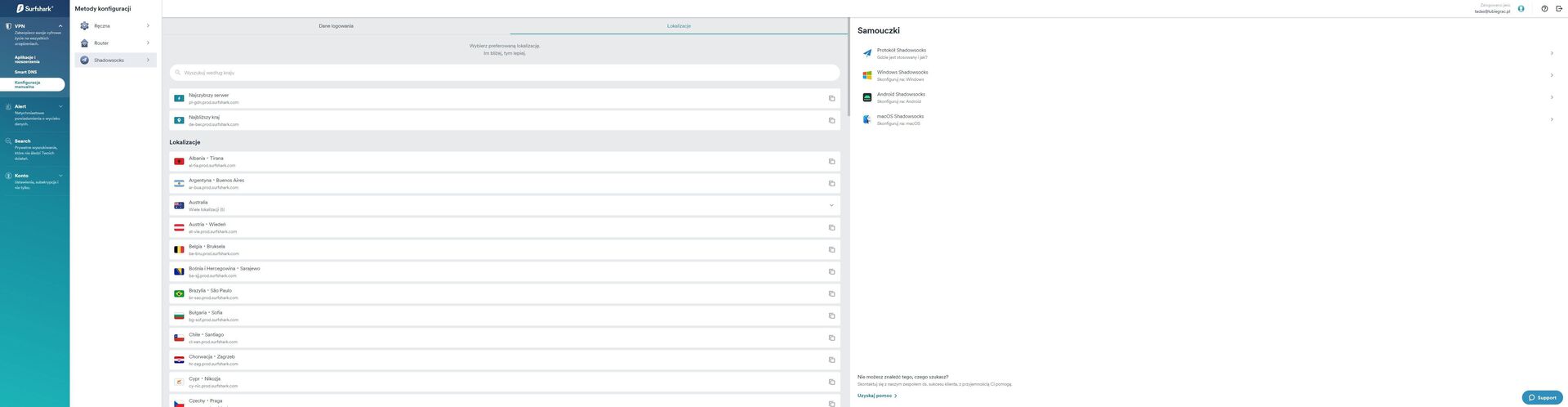Screen dimensions: 1568x407
Task: Click the Shadowsocks paper plane icon in methods
Action: point(84,60)
